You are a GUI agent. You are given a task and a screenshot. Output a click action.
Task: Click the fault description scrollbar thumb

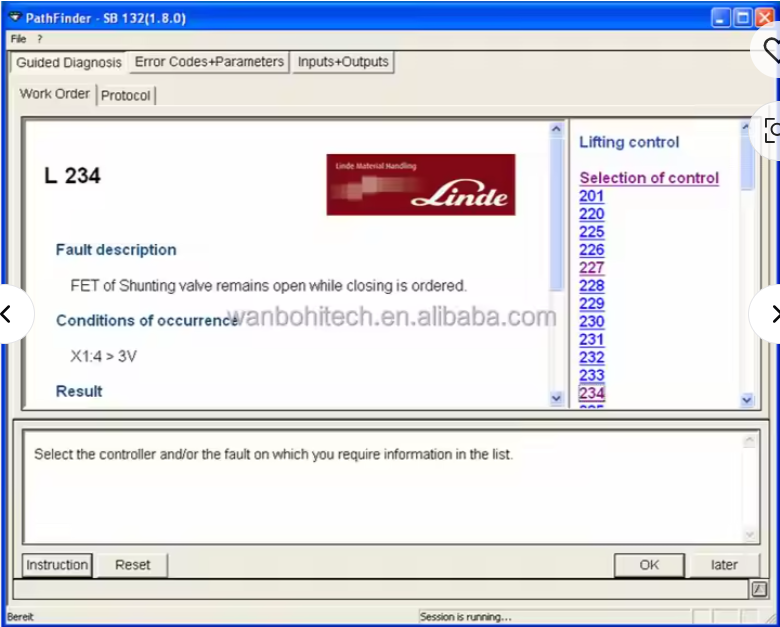(x=557, y=214)
